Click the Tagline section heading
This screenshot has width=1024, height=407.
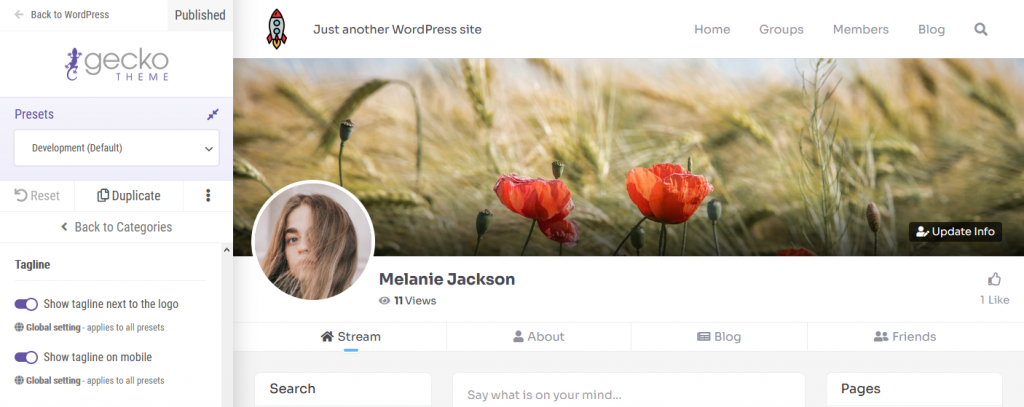point(32,265)
